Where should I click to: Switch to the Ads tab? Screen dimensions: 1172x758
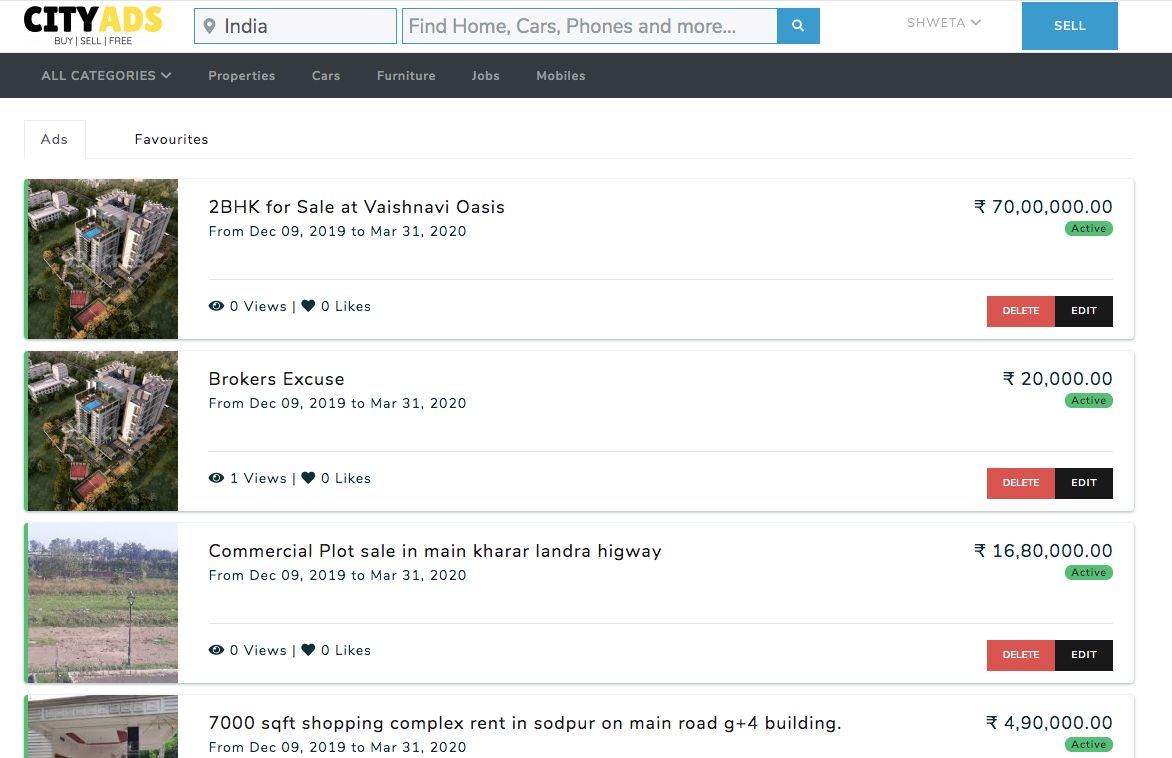[55, 139]
